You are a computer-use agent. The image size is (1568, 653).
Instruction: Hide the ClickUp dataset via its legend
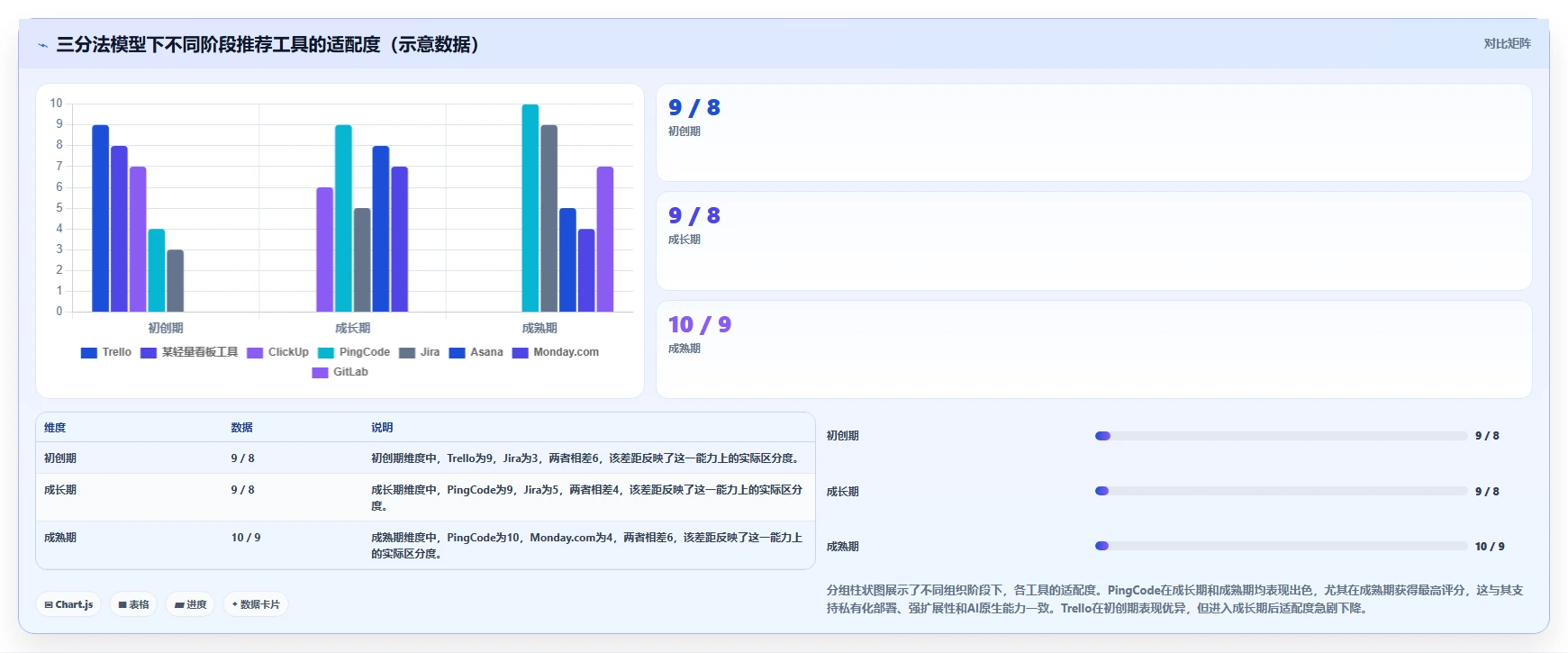coord(277,352)
